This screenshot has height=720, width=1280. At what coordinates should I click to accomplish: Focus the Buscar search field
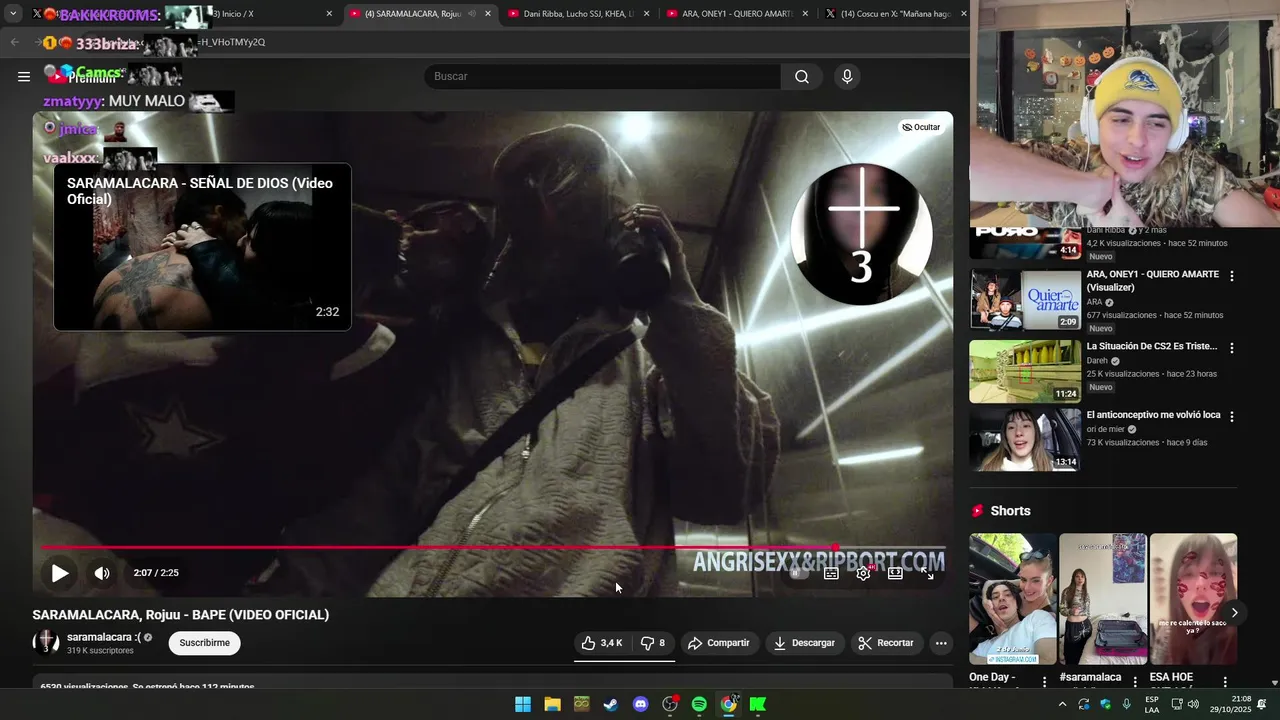[x=603, y=77]
